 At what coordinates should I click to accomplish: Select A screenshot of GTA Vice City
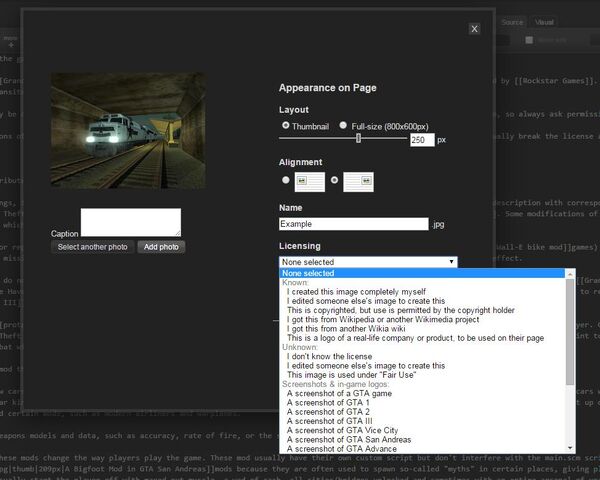pyautogui.click(x=342, y=430)
